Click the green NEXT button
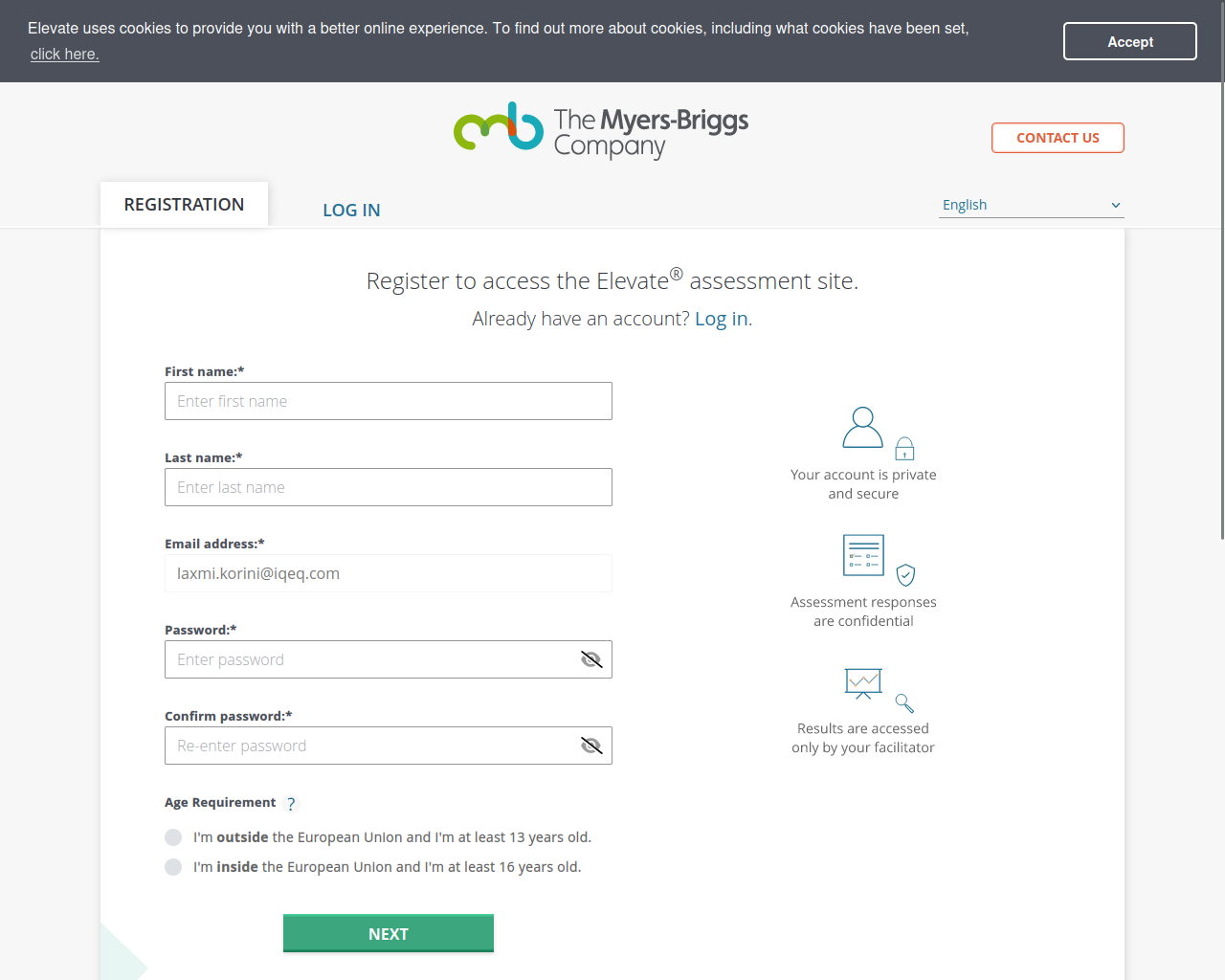 pos(389,933)
